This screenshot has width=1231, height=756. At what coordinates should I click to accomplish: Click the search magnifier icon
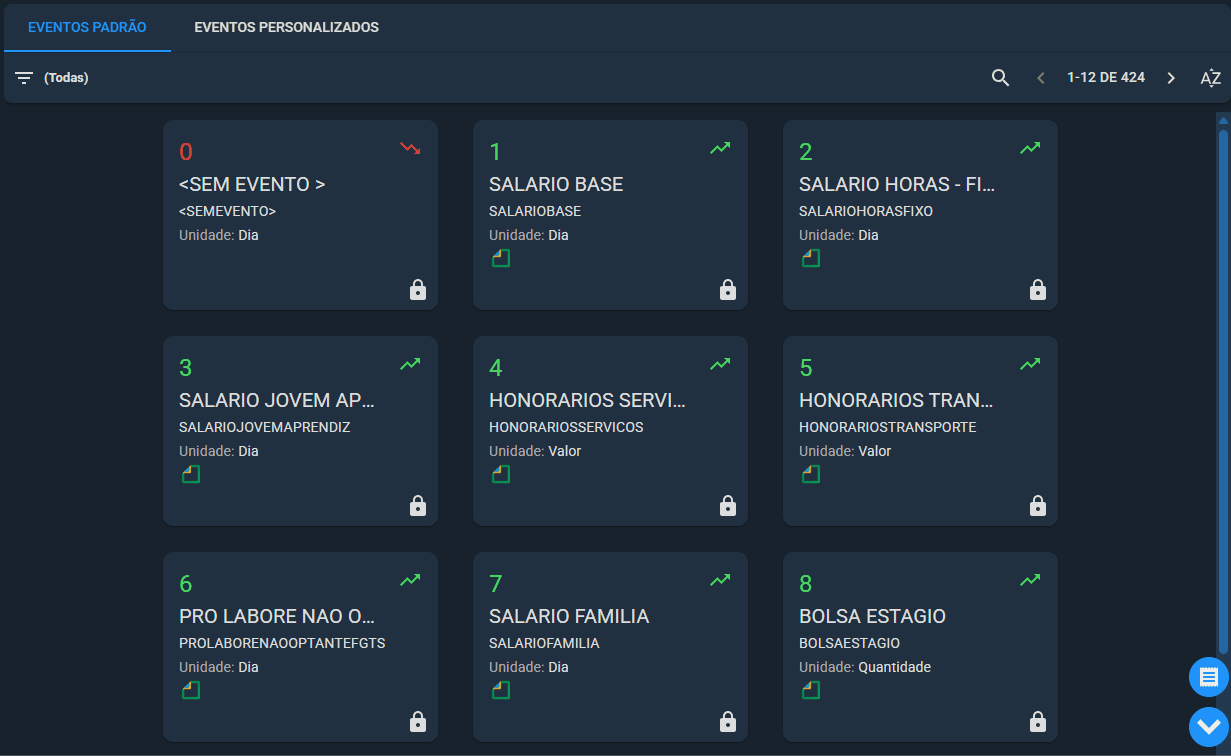(x=1000, y=78)
